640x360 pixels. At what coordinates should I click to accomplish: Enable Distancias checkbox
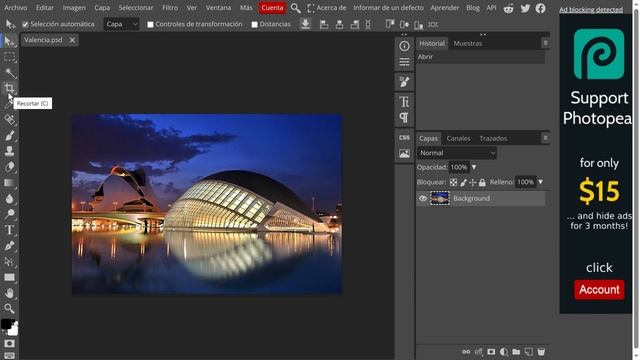254,24
